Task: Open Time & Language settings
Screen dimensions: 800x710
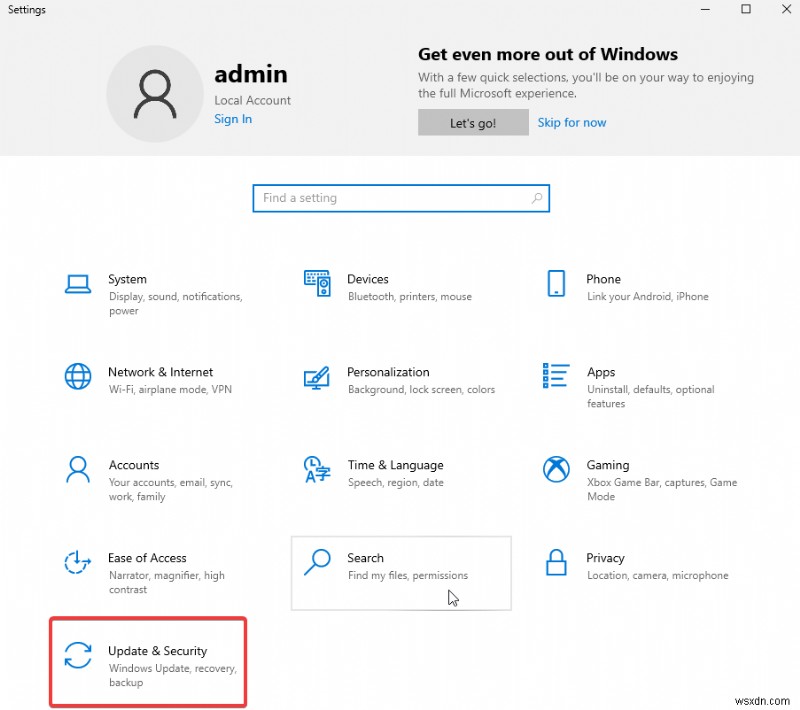Action: pos(317,470)
